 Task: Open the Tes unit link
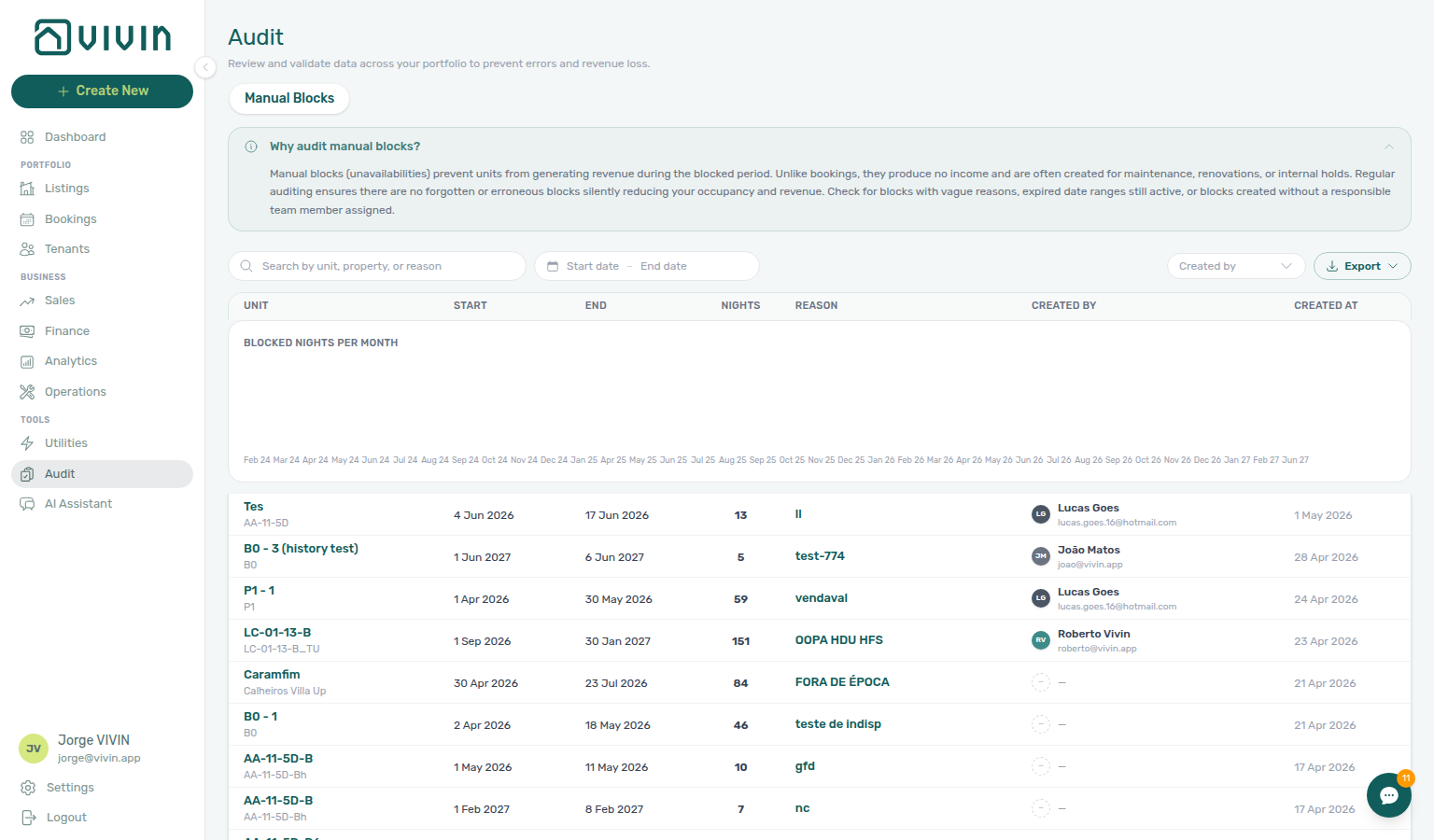[x=254, y=507]
